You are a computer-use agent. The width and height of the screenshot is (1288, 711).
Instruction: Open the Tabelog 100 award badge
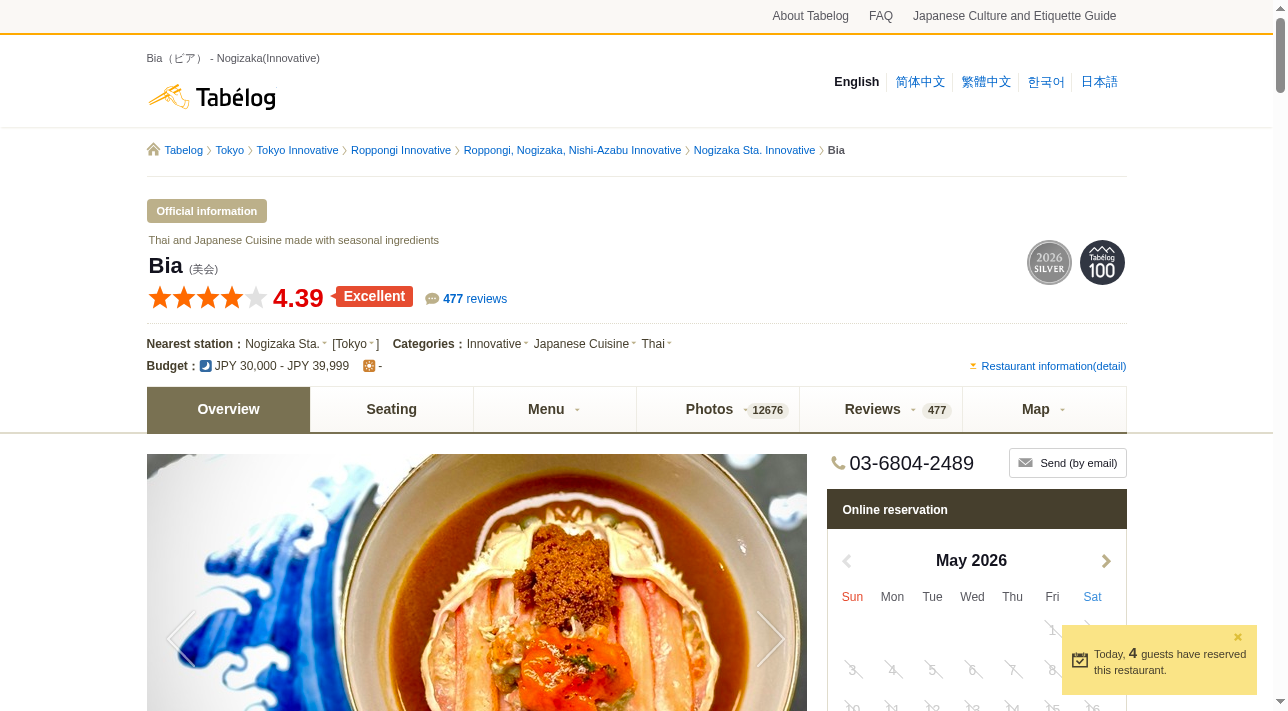pos(1102,263)
